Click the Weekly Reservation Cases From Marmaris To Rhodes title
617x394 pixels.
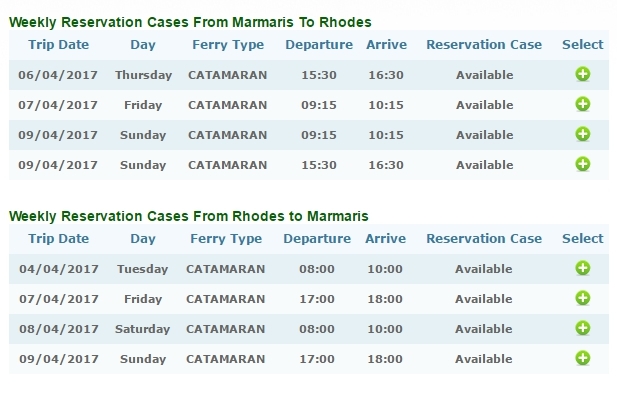pos(190,22)
